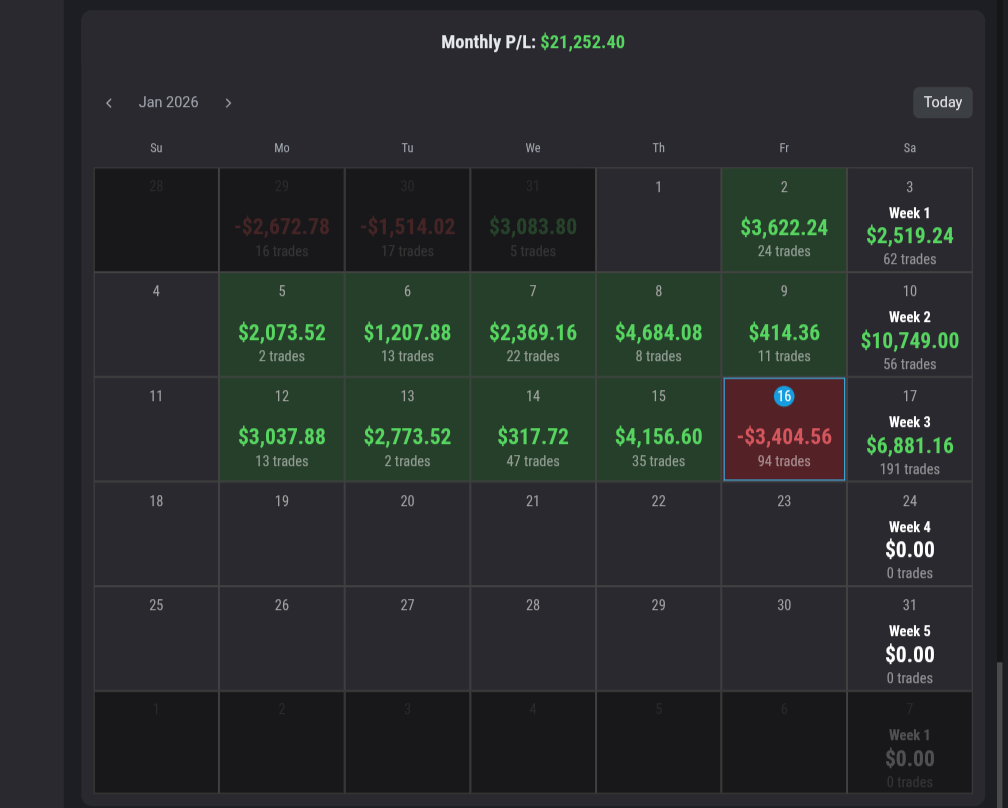
Task: Go to next month using right chevron
Action: click(x=228, y=103)
